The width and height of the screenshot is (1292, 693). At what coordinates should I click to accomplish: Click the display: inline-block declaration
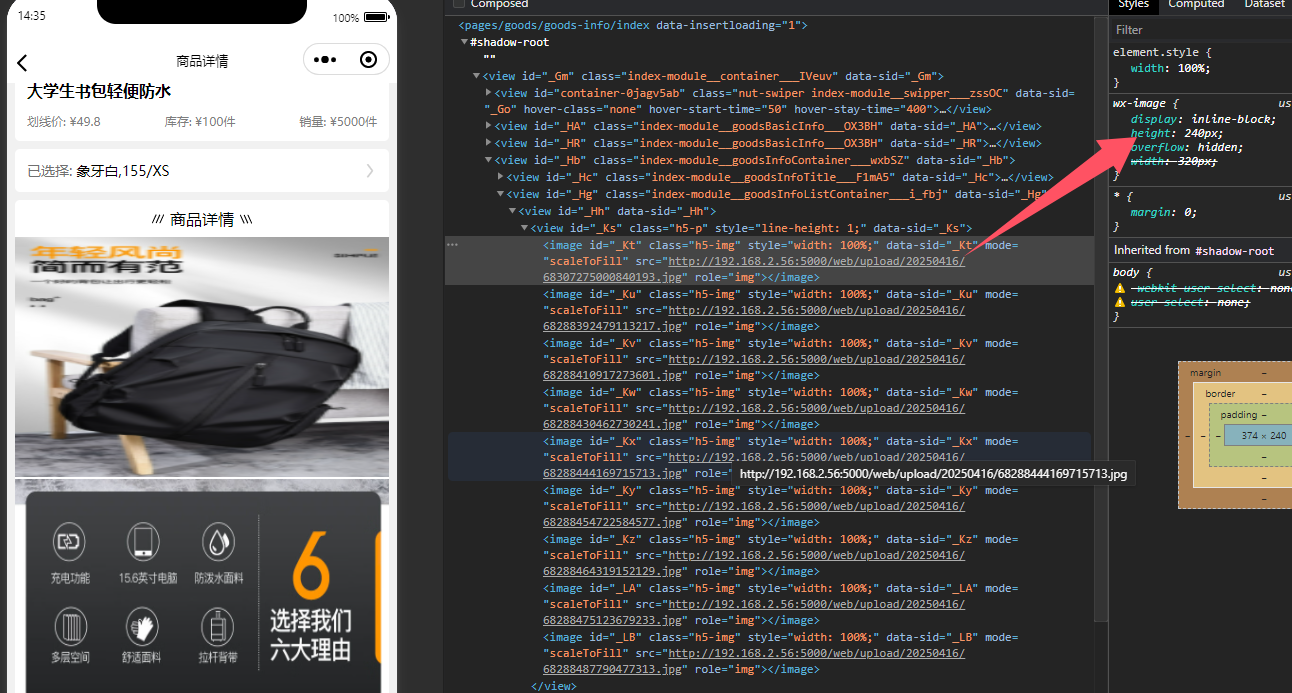[x=1203, y=119]
